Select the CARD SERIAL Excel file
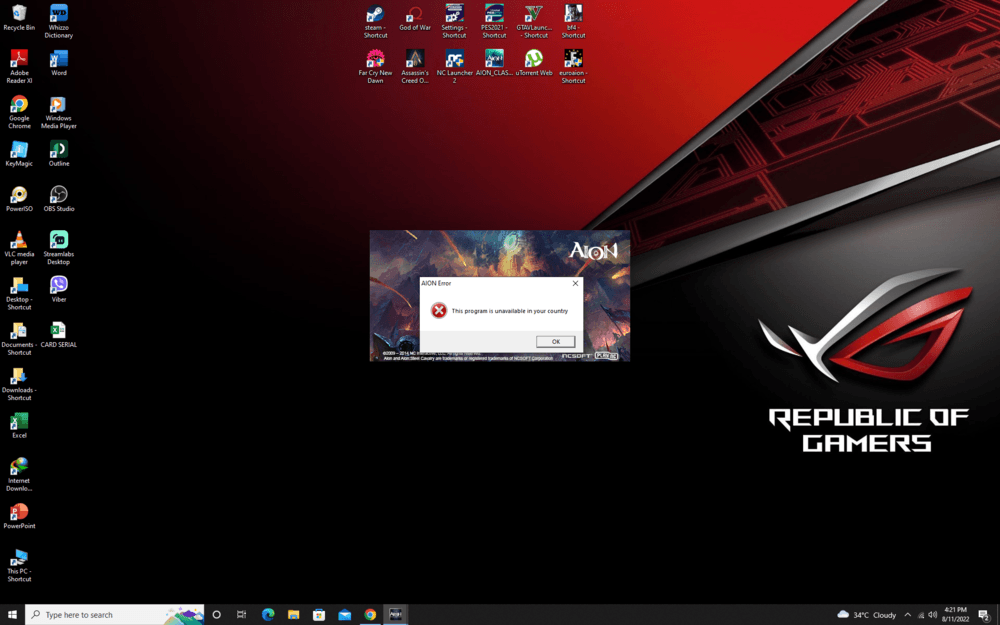1000x625 pixels. coord(59,331)
